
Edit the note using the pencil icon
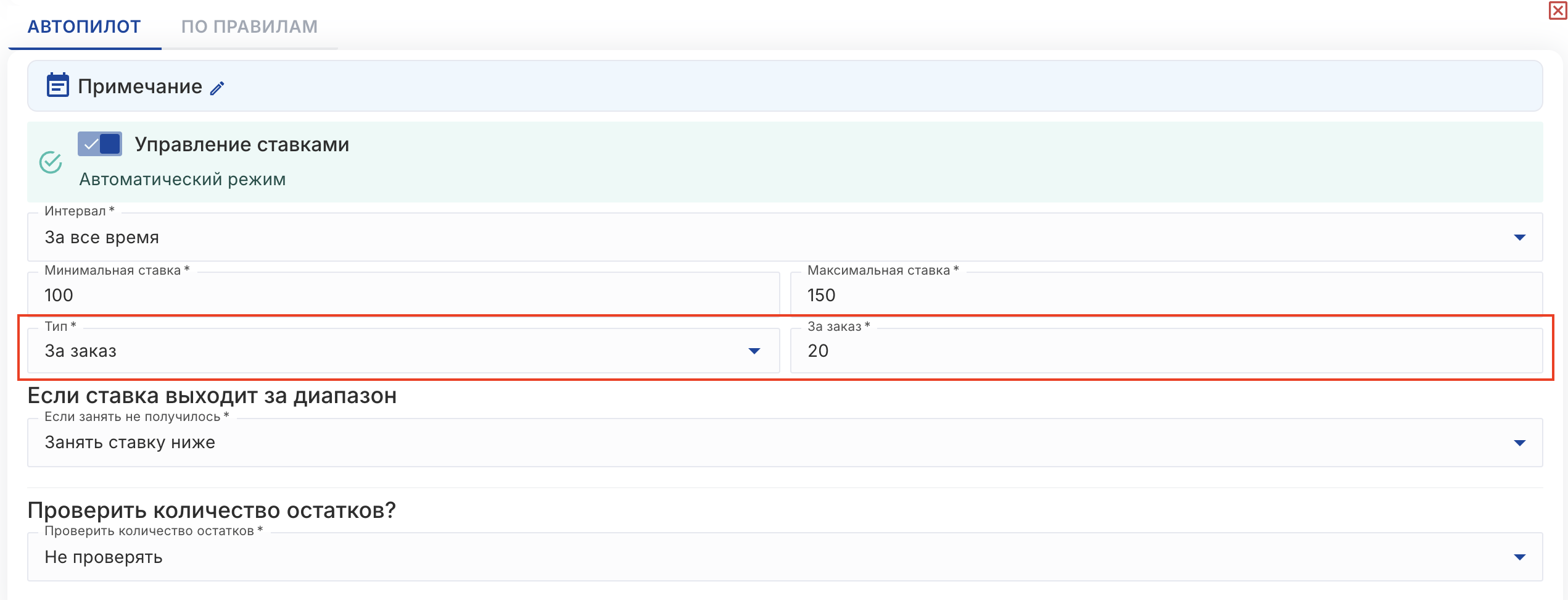click(x=217, y=88)
